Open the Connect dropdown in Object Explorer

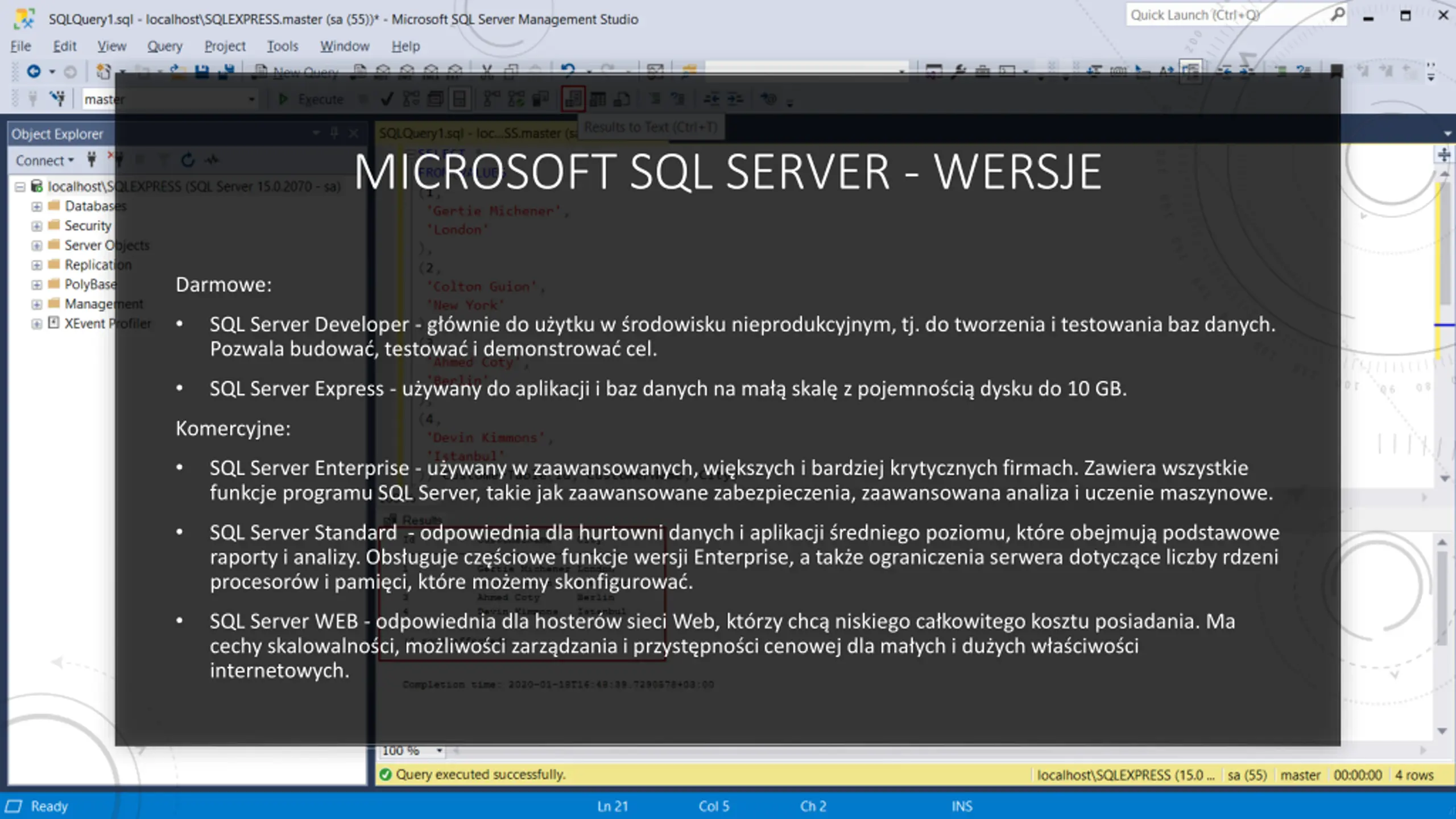click(x=44, y=160)
